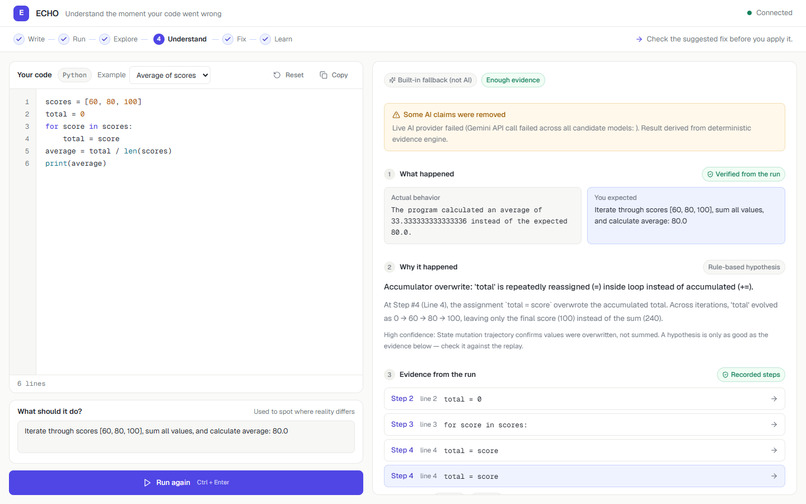Click the Recorded steps badge
The image size is (806, 504).
point(751,375)
